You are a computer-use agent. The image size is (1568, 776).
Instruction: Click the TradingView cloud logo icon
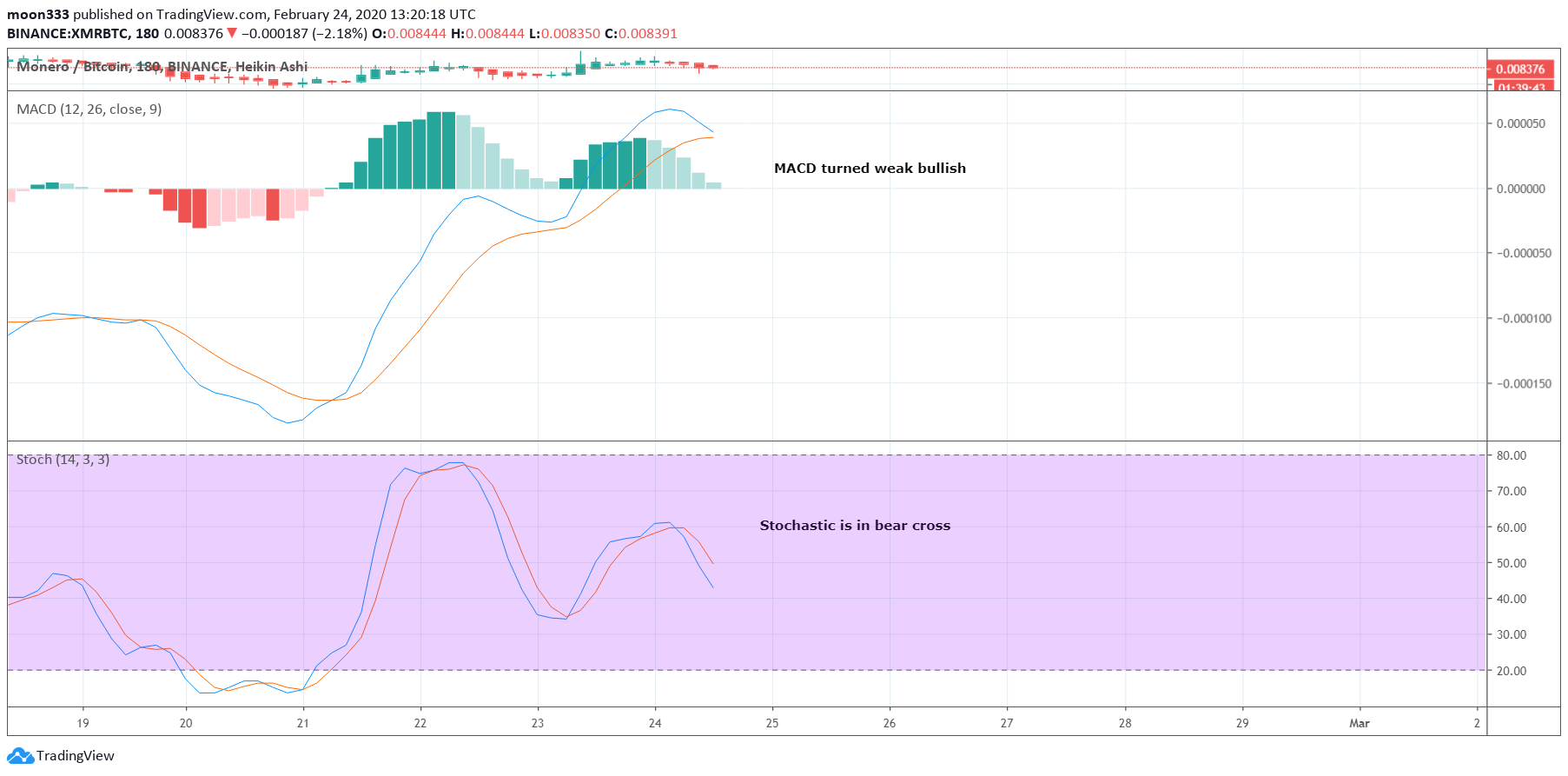pyautogui.click(x=20, y=756)
